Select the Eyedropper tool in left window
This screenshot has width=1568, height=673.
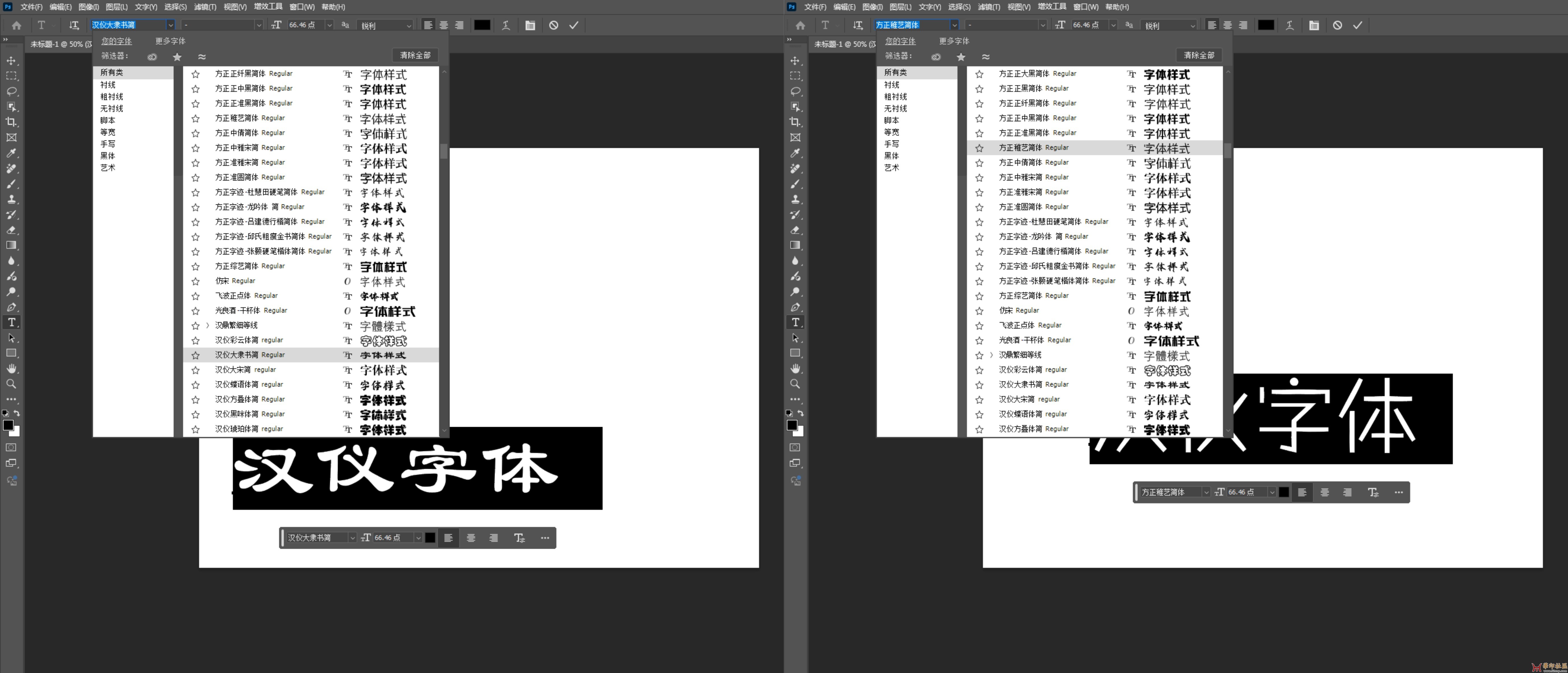click(x=12, y=153)
